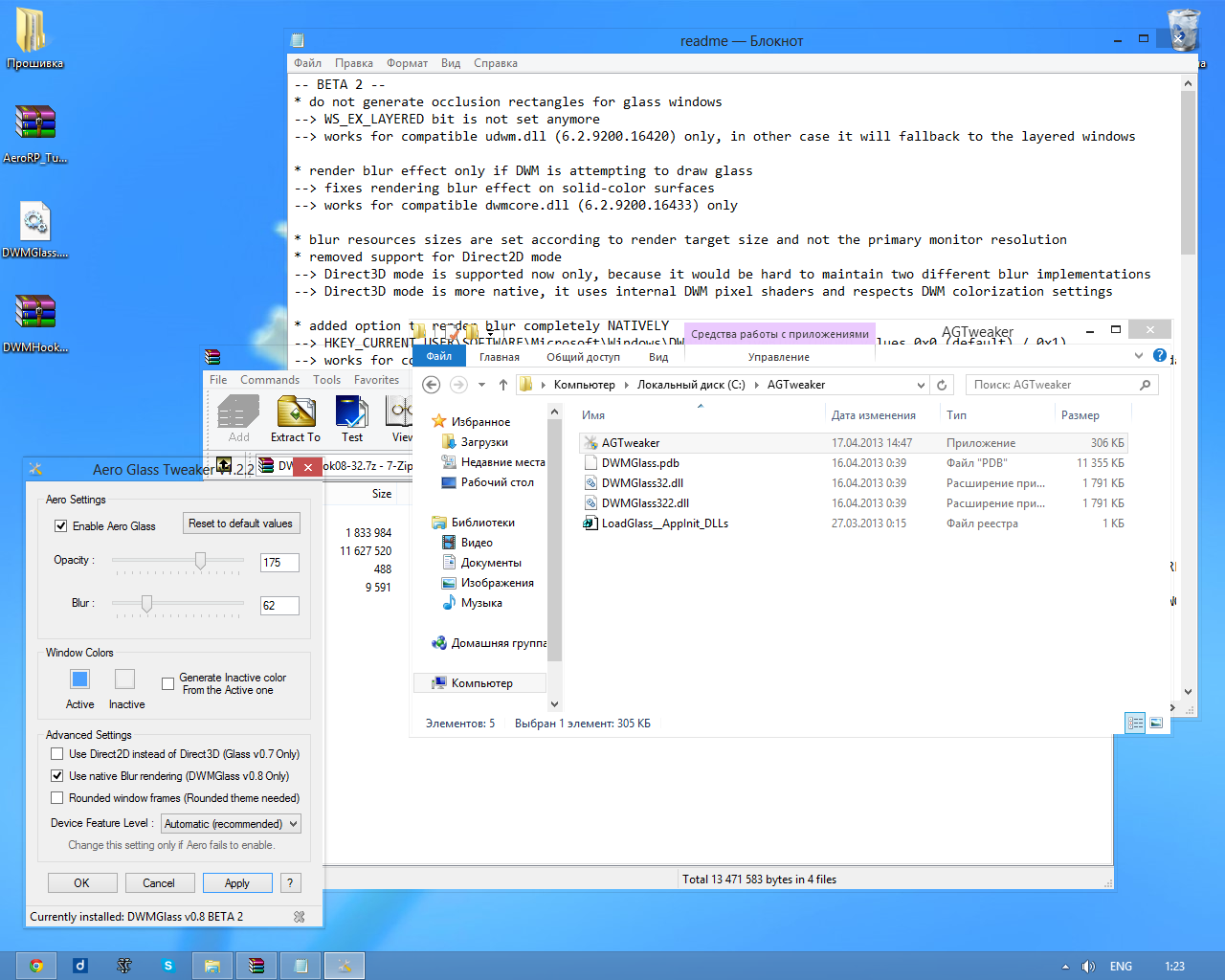The image size is (1225, 980).
Task: Switch Explorer to the large thumbnails view icon
Action: pos(1156,723)
